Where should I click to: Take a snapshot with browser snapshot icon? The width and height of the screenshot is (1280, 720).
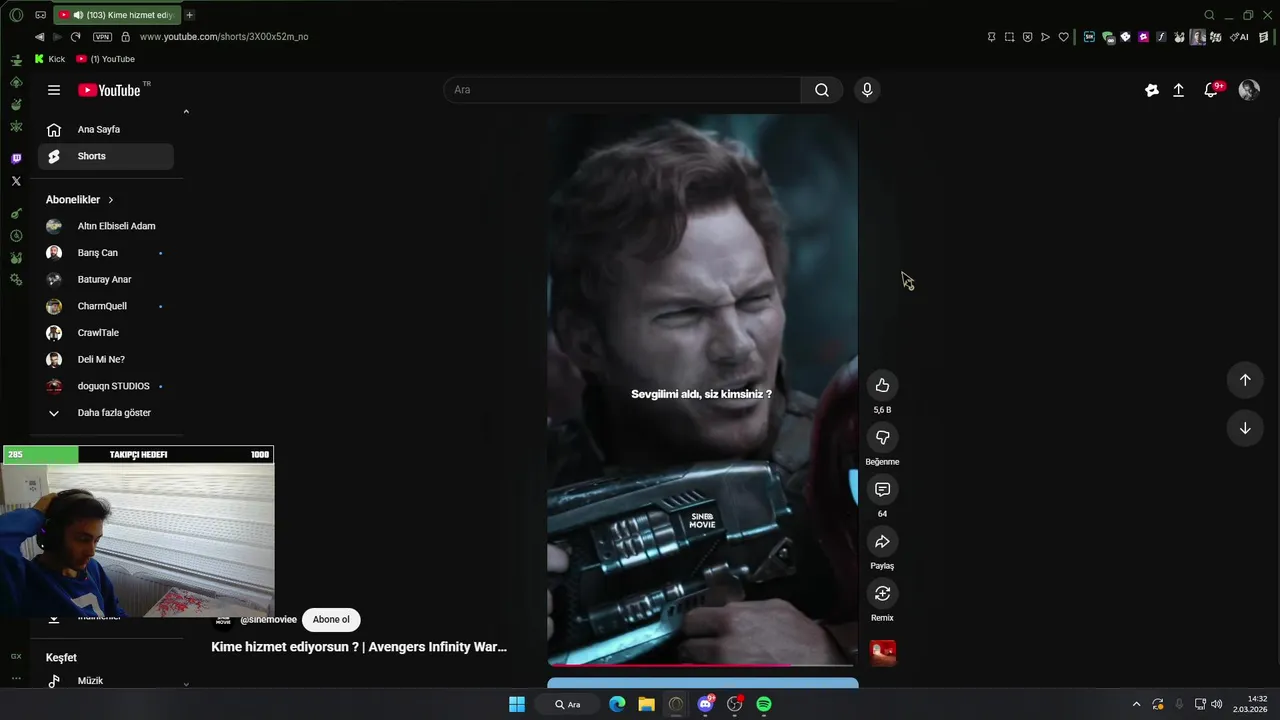[1009, 37]
